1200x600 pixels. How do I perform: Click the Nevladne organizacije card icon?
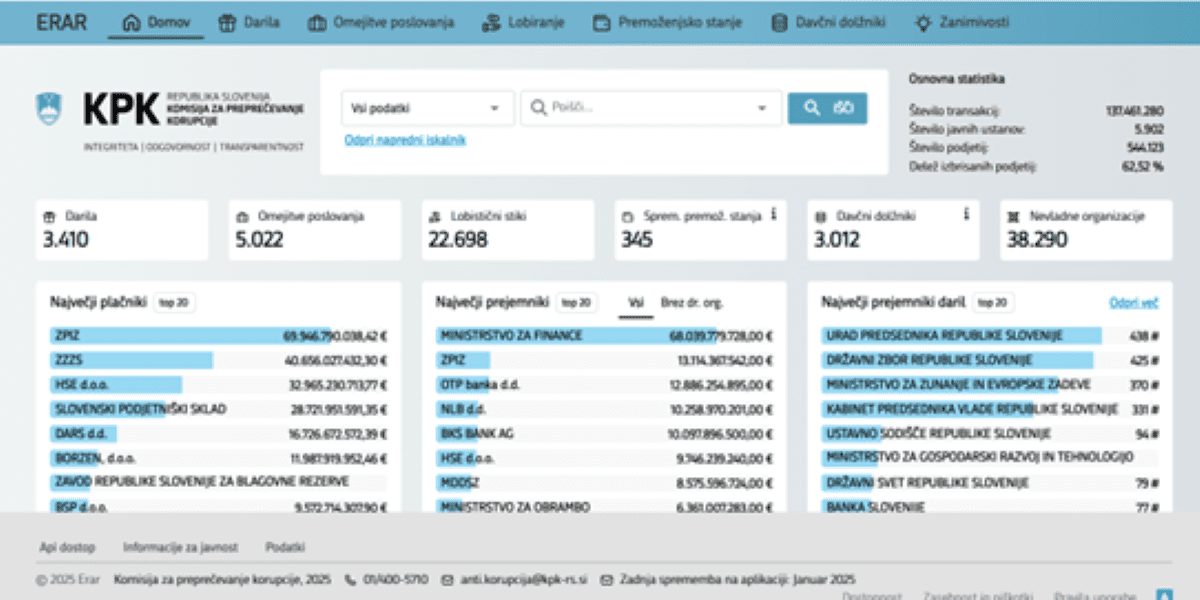point(1013,216)
